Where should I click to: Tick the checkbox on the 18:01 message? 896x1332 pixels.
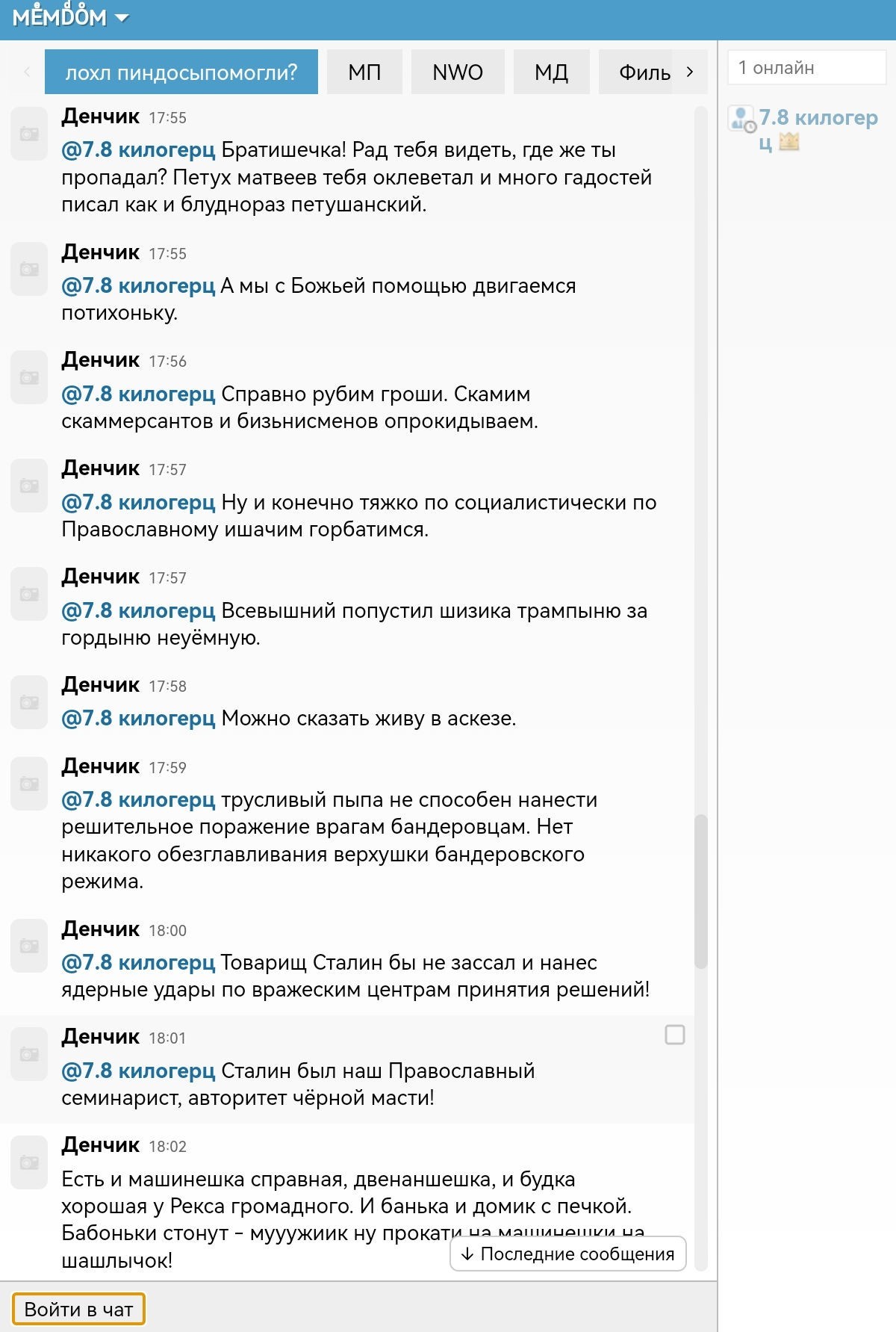(674, 1035)
